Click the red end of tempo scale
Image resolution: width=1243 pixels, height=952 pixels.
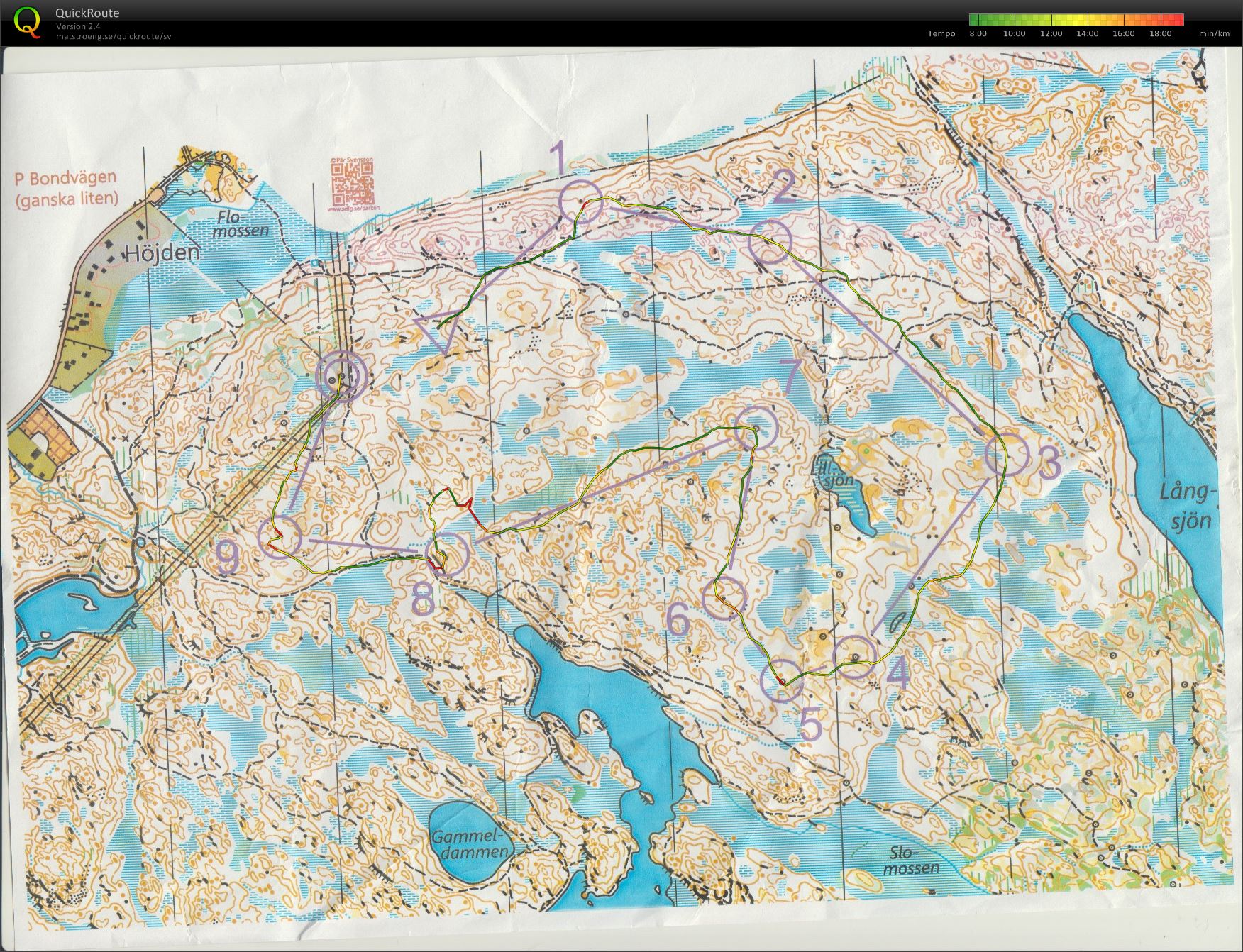[x=1177, y=20]
